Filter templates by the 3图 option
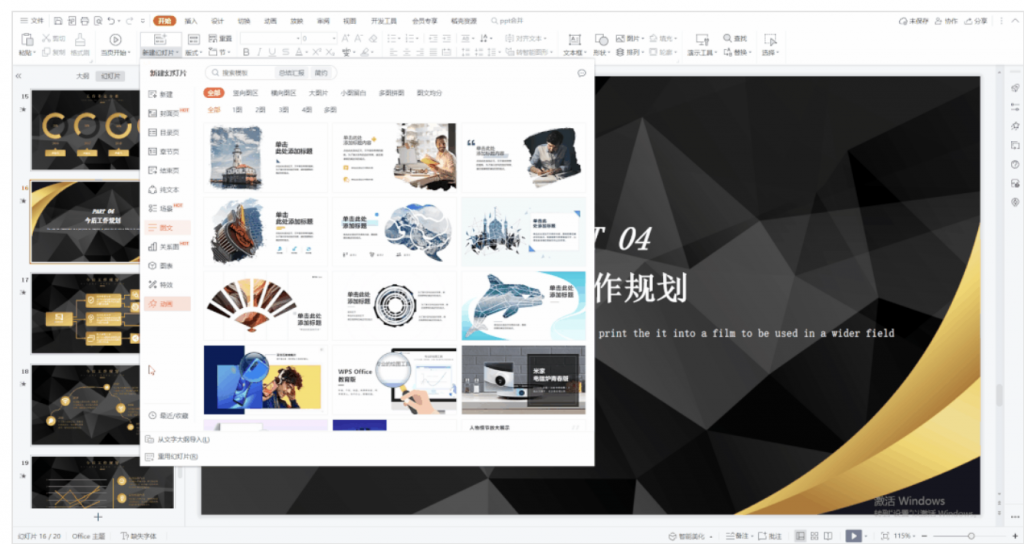The height and width of the screenshot is (544, 1024). point(283,110)
